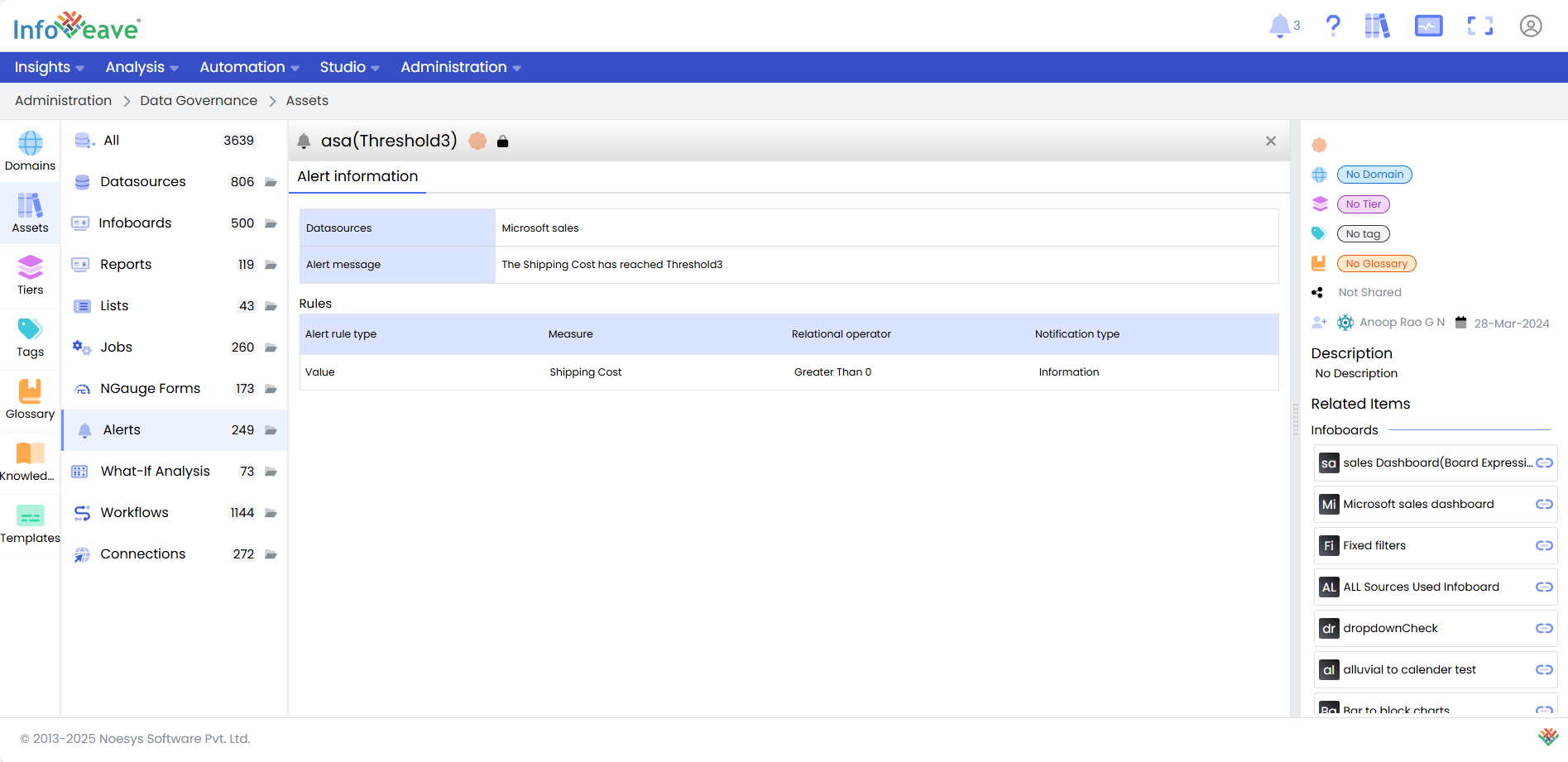
Task: Open link icon for dropdownCheck
Action: tap(1544, 628)
